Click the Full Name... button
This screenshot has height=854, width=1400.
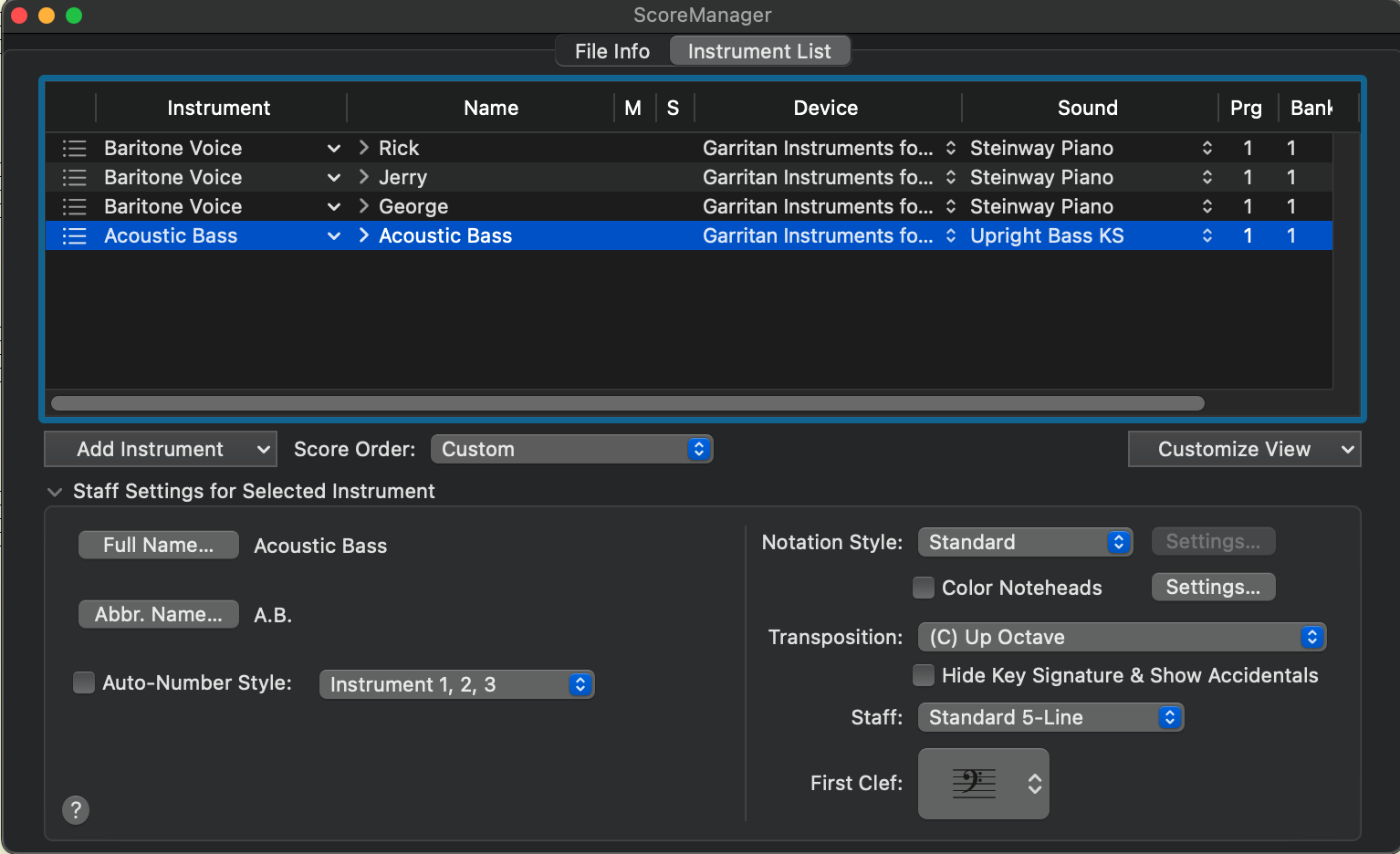click(158, 545)
